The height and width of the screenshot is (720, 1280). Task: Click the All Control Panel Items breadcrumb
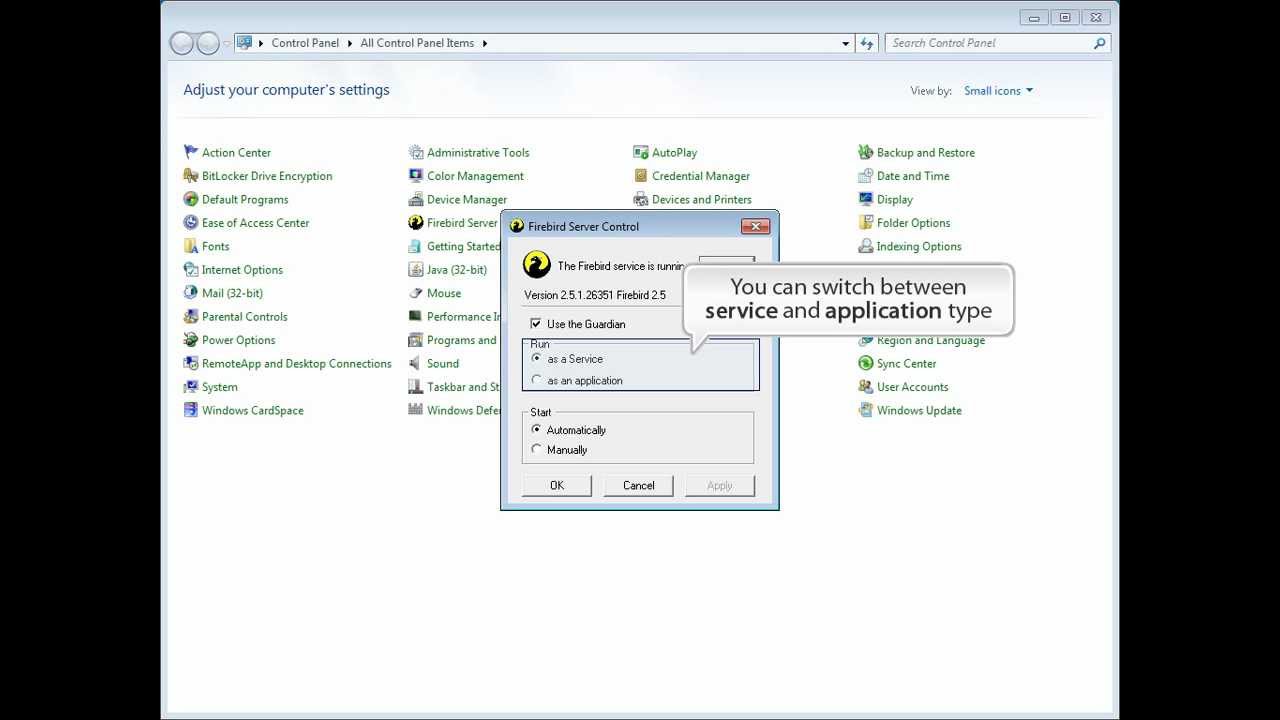417,43
